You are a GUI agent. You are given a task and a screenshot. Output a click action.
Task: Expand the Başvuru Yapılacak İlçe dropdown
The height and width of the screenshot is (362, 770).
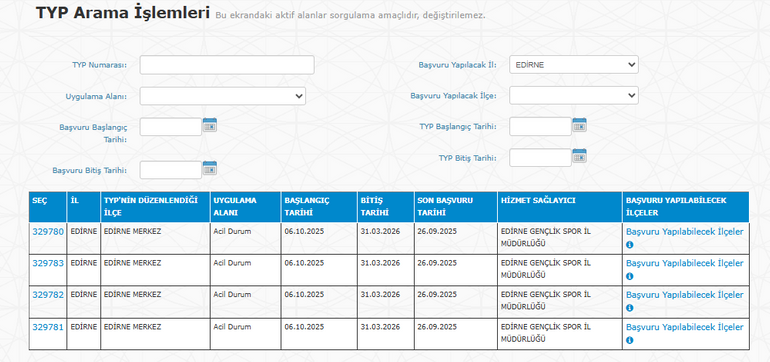(x=574, y=95)
